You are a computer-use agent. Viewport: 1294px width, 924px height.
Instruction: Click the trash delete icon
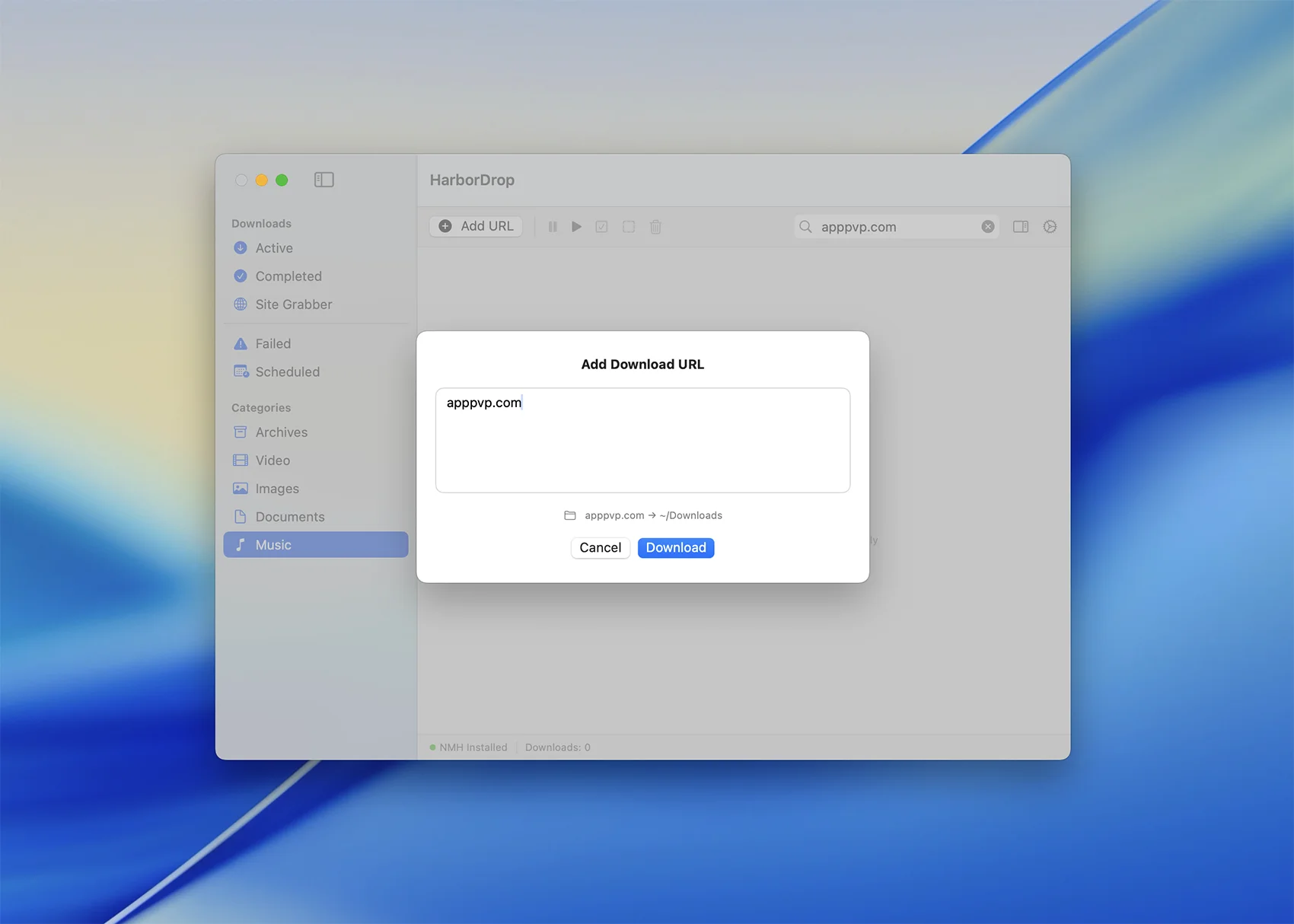[x=655, y=227]
